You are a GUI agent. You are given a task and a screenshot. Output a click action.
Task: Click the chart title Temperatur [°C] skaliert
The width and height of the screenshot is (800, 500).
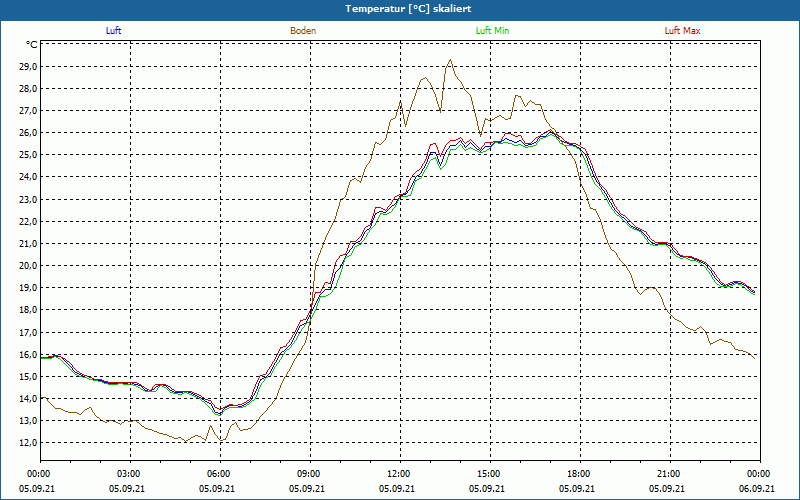(x=408, y=9)
